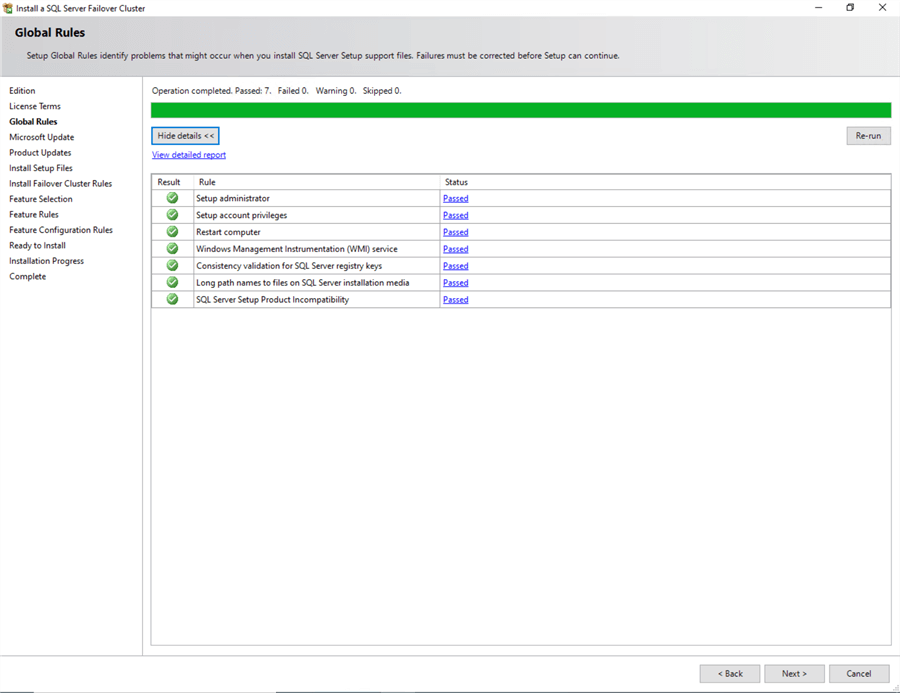The height and width of the screenshot is (693, 900).
Task: Open Passed status for Consistency validation rule
Action: (456, 266)
